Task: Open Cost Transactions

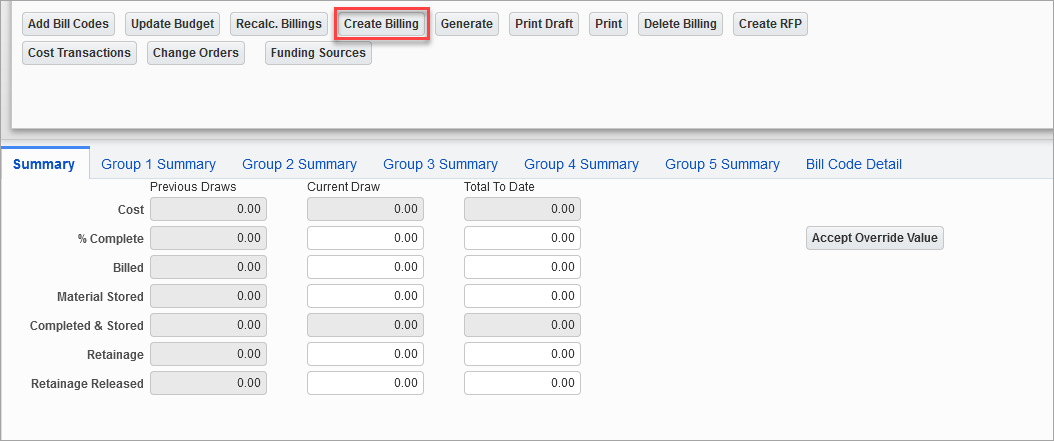Action: tap(79, 52)
